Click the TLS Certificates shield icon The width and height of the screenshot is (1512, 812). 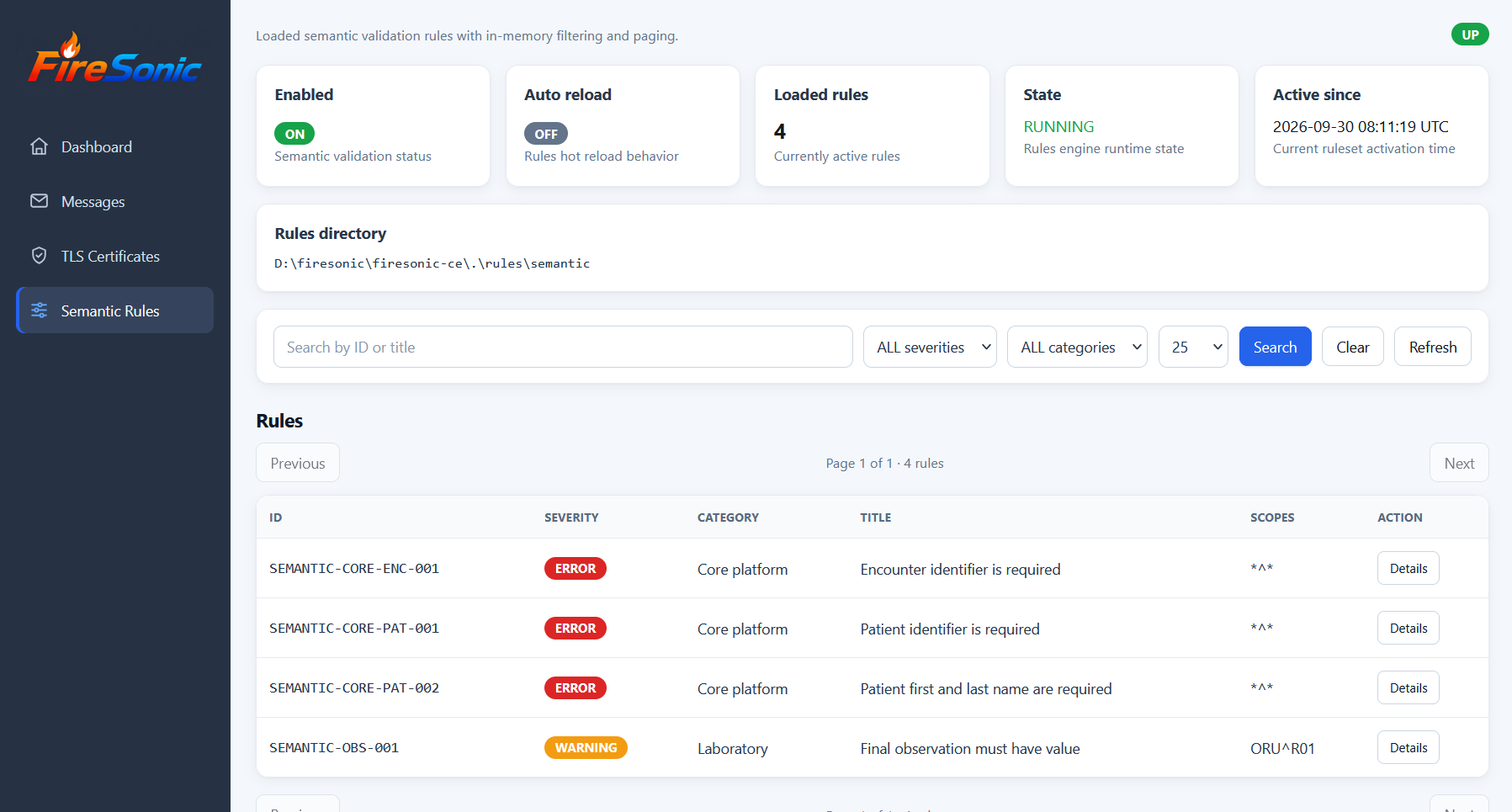click(x=39, y=256)
